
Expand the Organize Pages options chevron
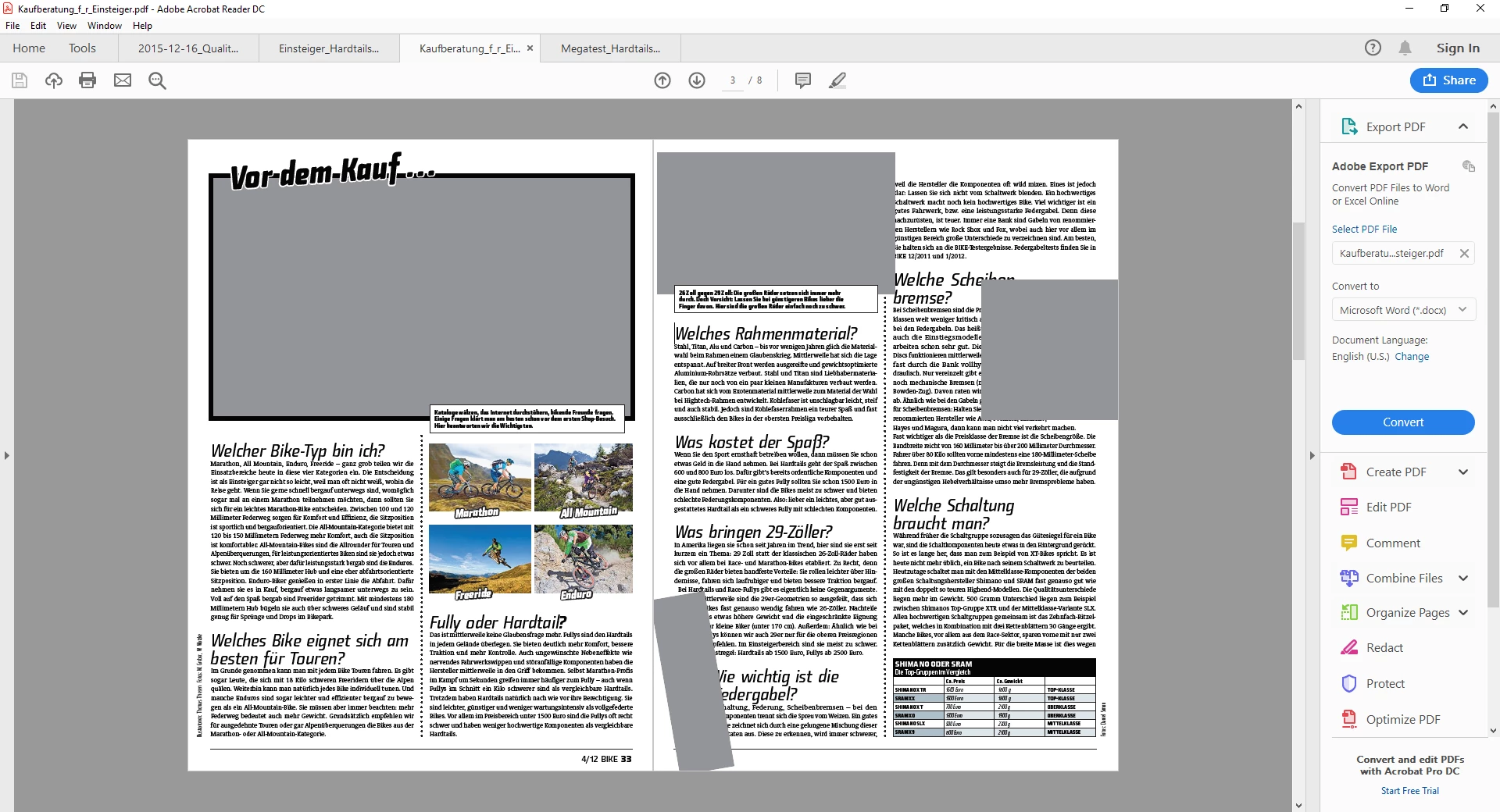(x=1463, y=612)
